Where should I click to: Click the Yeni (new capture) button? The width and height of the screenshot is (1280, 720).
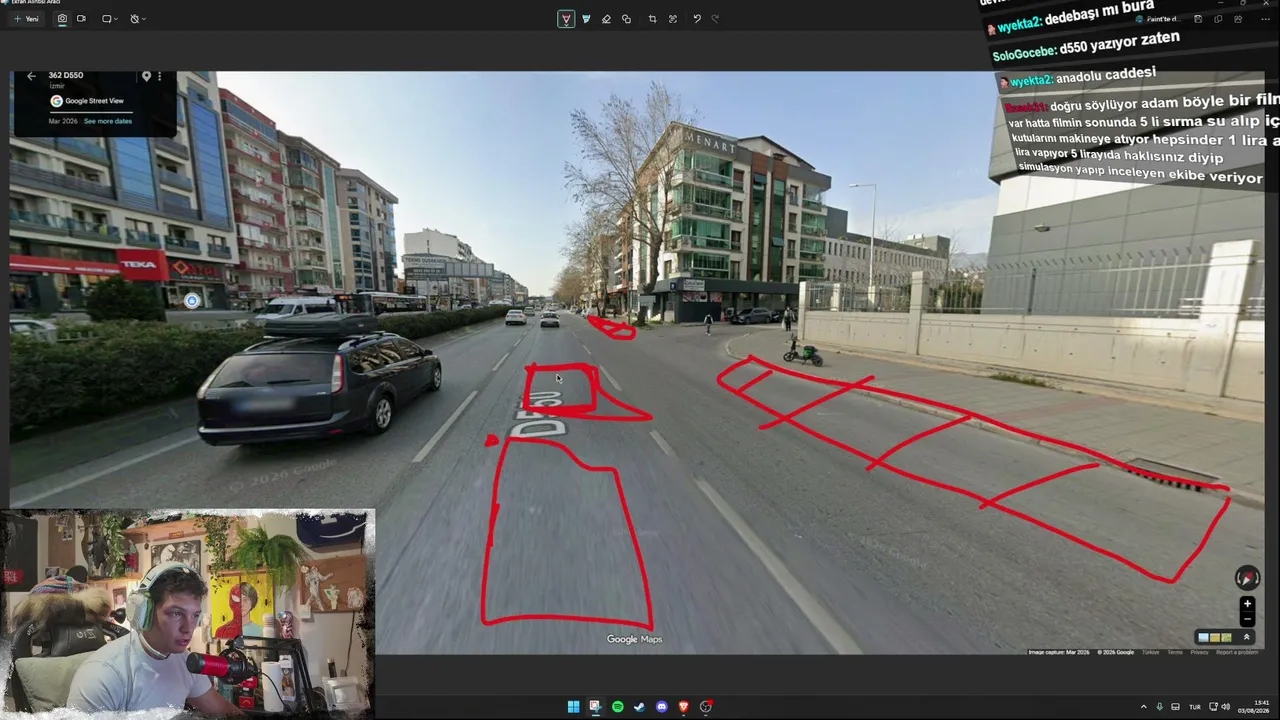pyautogui.click(x=26, y=19)
